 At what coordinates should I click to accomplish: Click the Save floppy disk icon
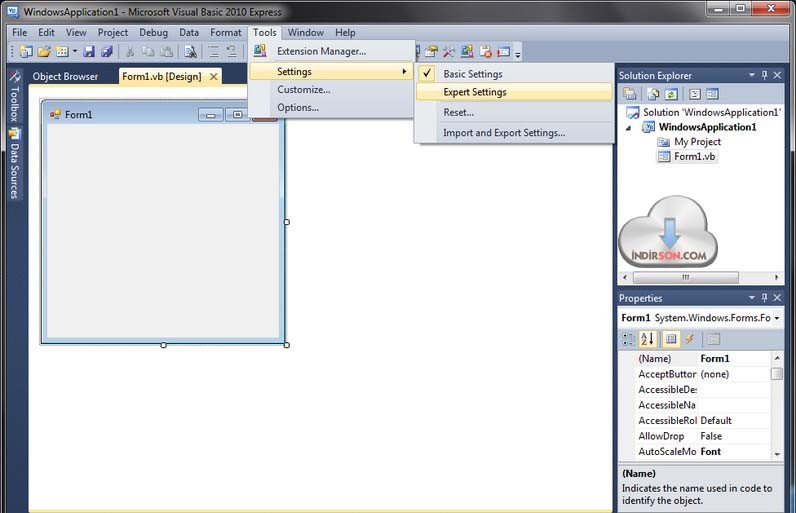[89, 51]
